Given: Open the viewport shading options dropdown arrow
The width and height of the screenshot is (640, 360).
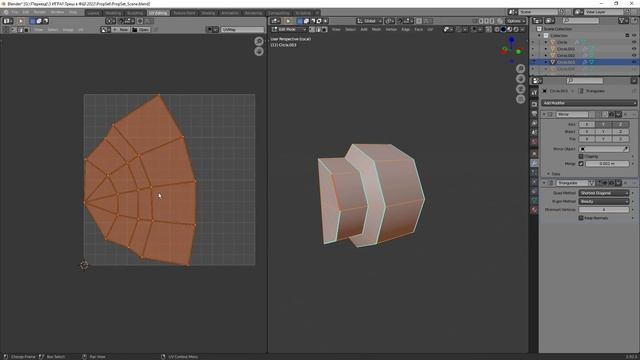Looking at the screenshot, I should point(522,29).
